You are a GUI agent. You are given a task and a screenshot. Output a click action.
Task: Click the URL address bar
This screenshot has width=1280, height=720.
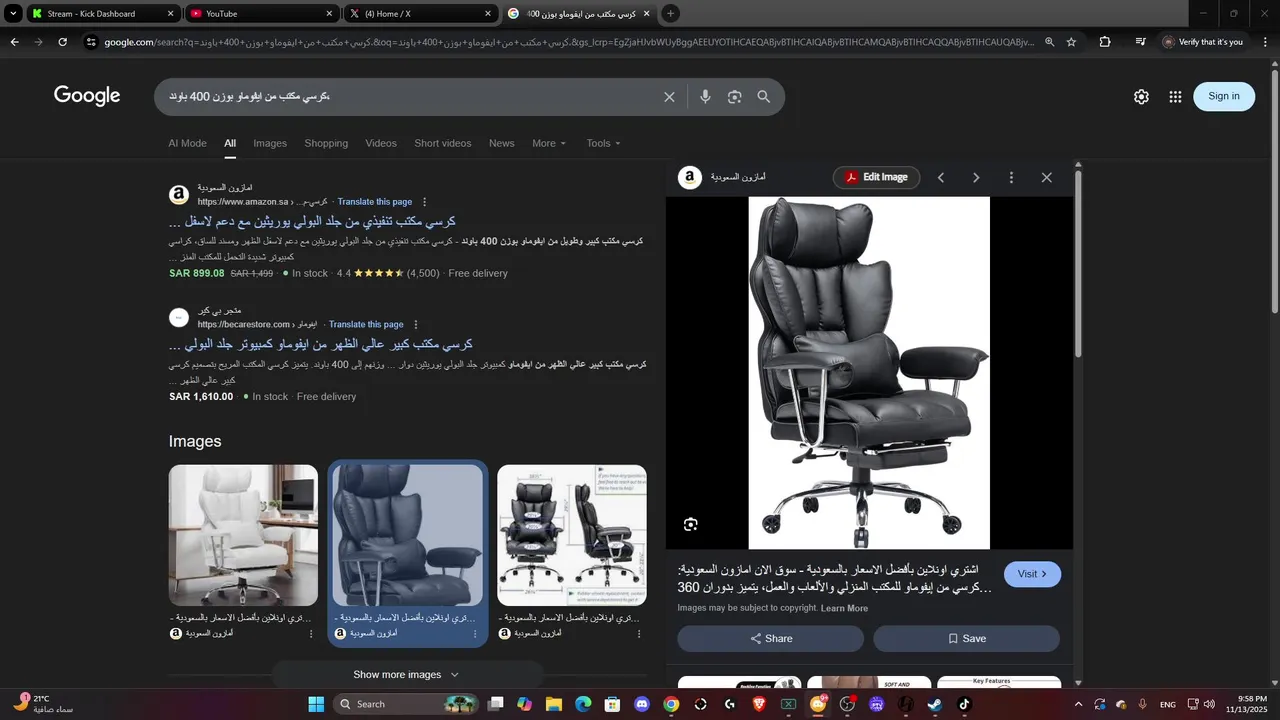coord(568,42)
